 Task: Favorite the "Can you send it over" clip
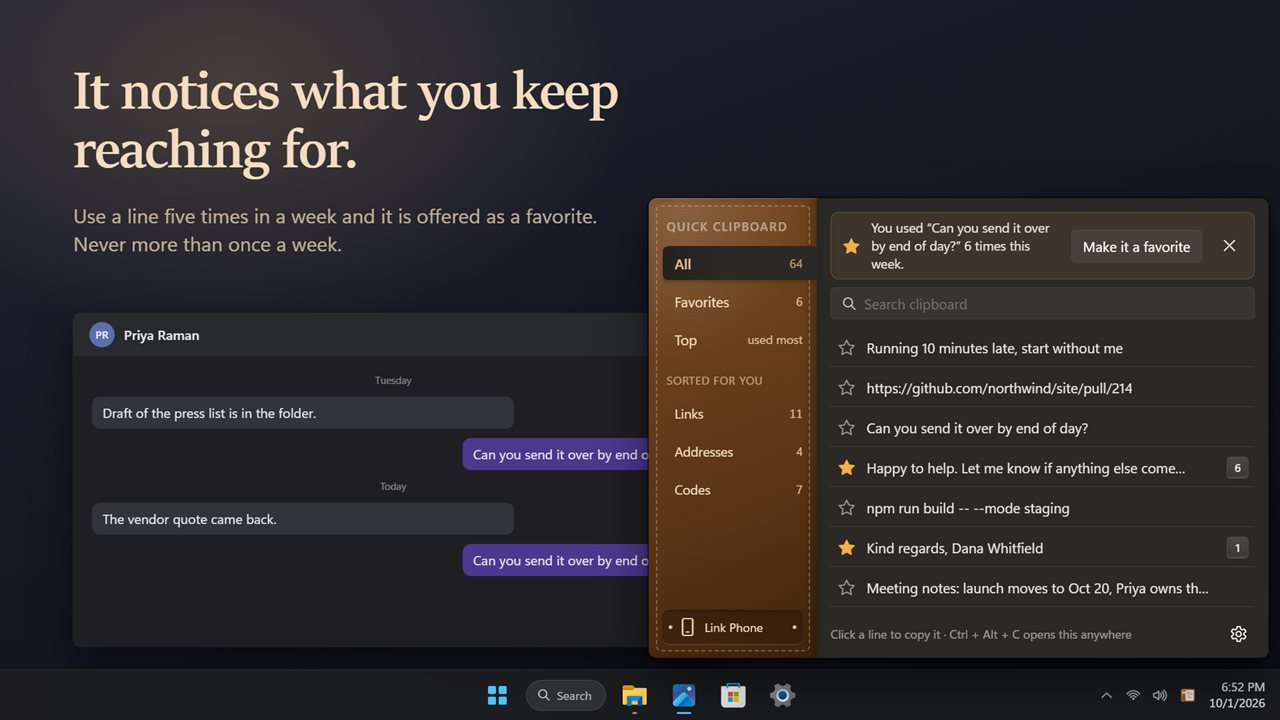click(847, 428)
